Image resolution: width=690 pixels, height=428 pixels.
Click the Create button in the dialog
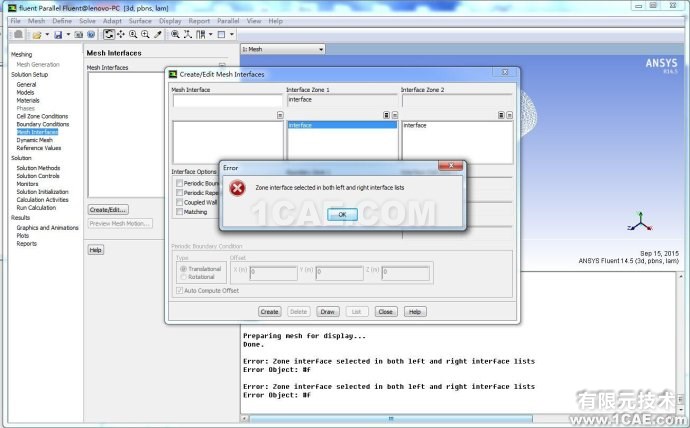(x=269, y=311)
